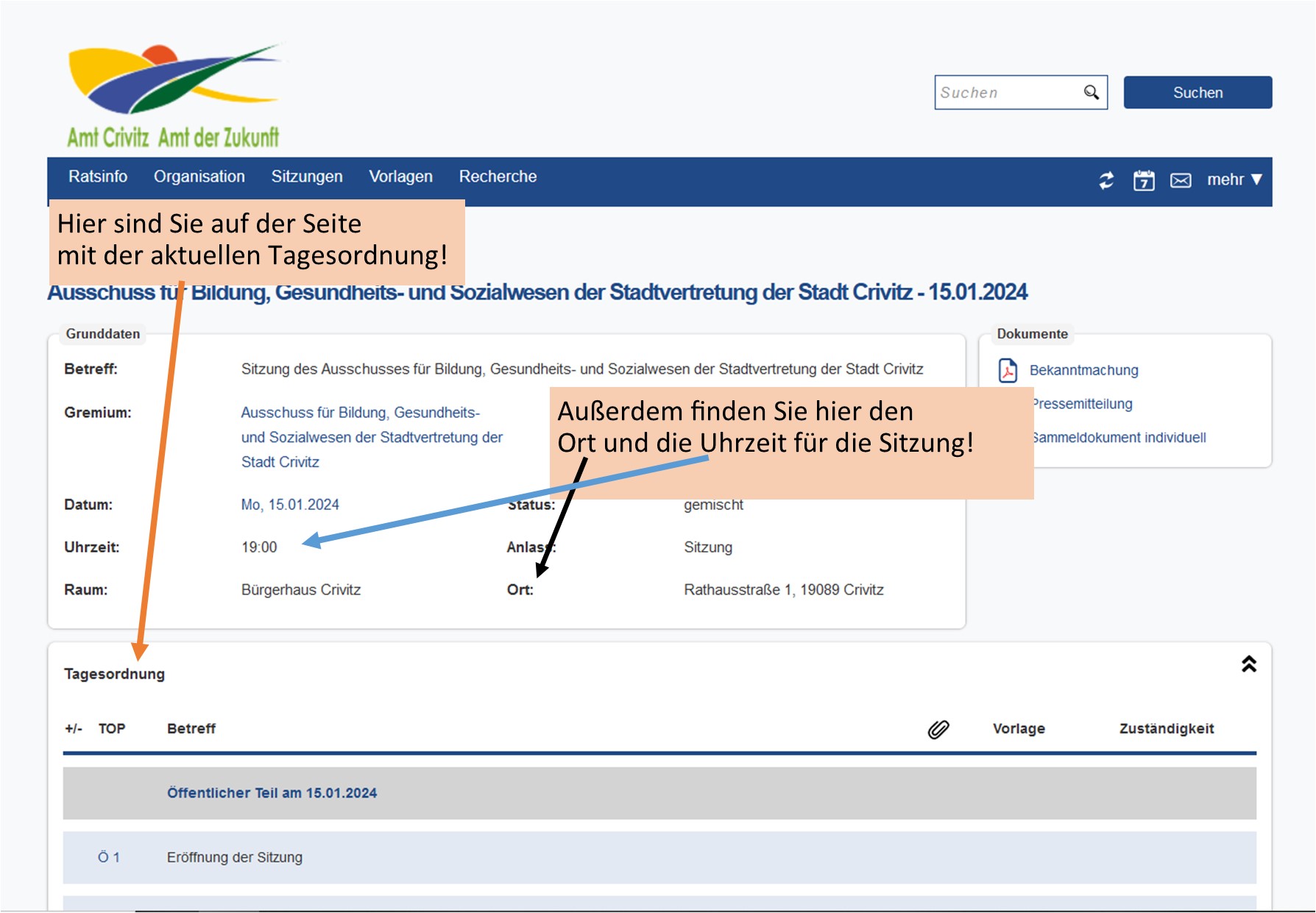The image size is (1316, 913).
Task: Open the calendar icon in navbar
Action: [x=1143, y=180]
